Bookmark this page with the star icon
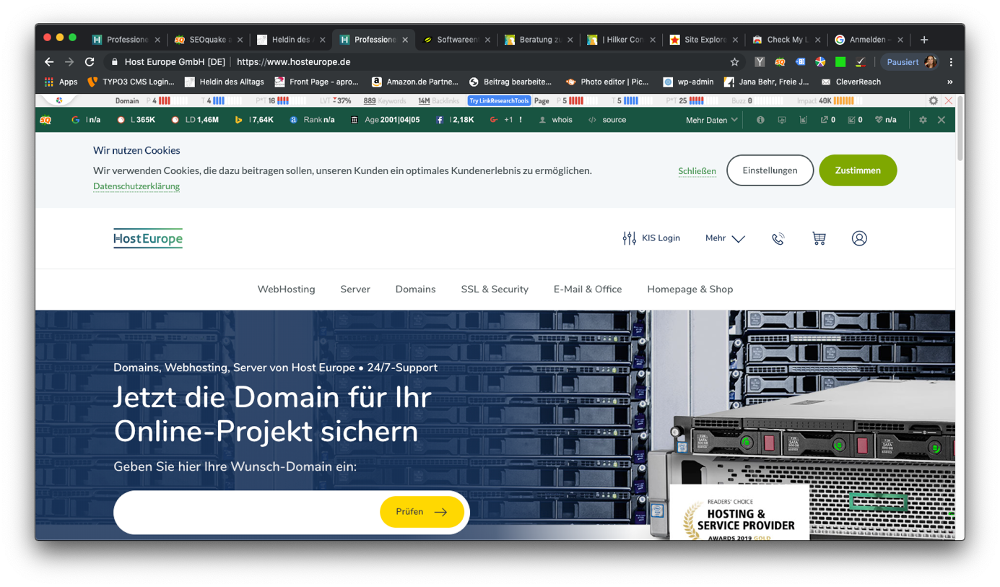 735,62
